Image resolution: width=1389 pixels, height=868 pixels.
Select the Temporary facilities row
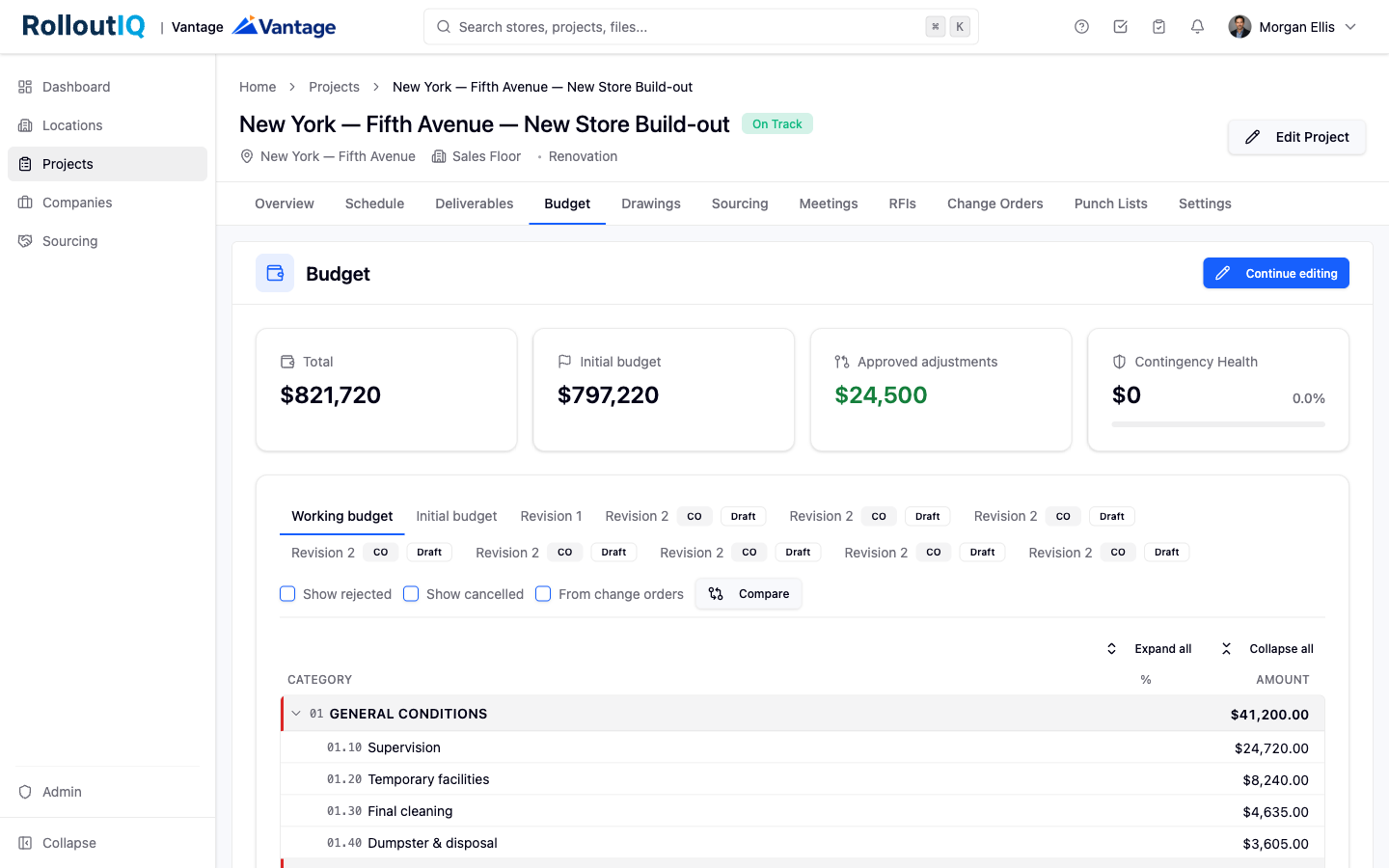tap(803, 779)
